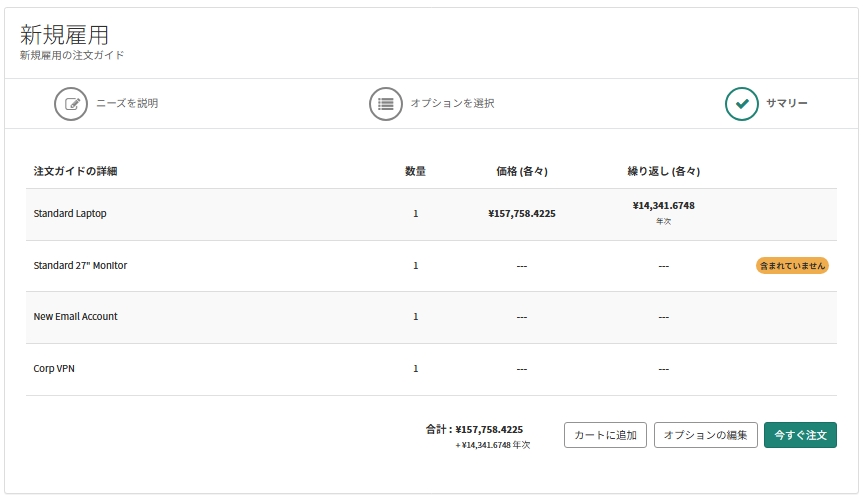Submit with the 今すぐ注文 button
The width and height of the screenshot is (867, 504).
click(800, 435)
